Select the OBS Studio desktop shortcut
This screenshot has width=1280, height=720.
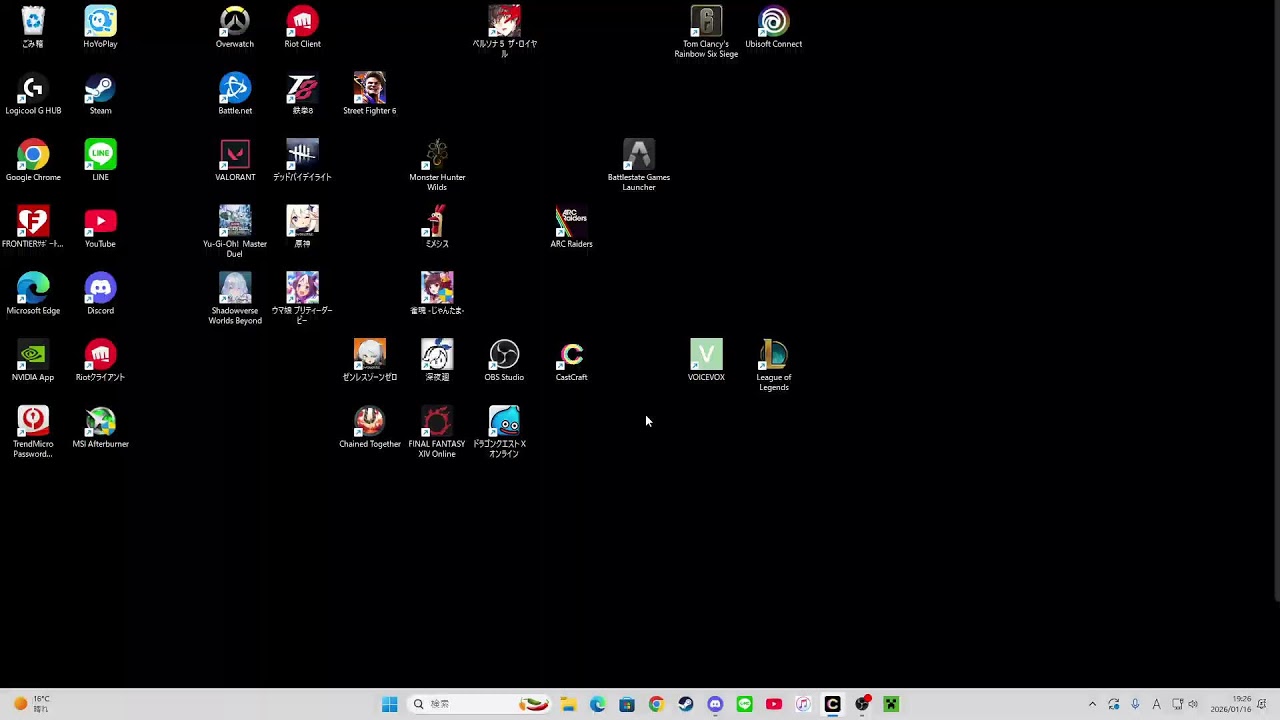click(x=504, y=361)
